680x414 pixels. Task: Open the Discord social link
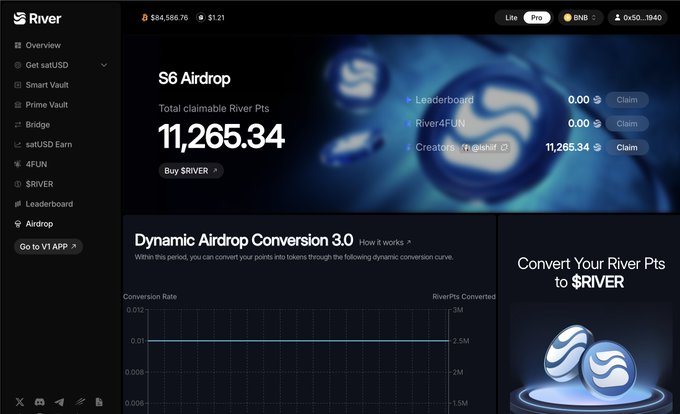39,402
